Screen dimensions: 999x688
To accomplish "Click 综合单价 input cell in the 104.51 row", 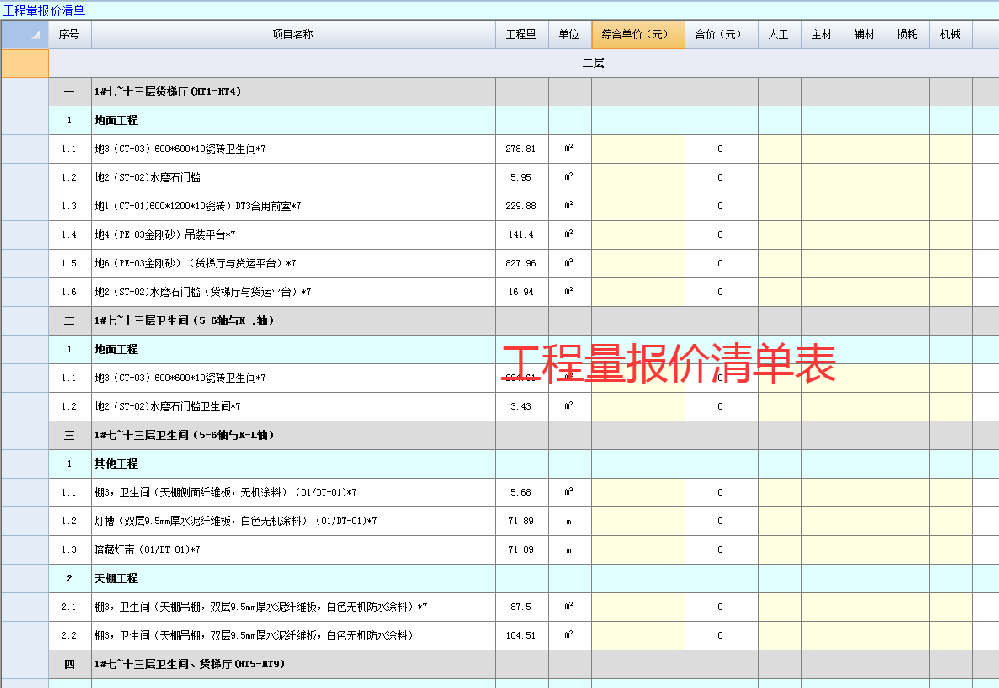I will click(x=638, y=636).
